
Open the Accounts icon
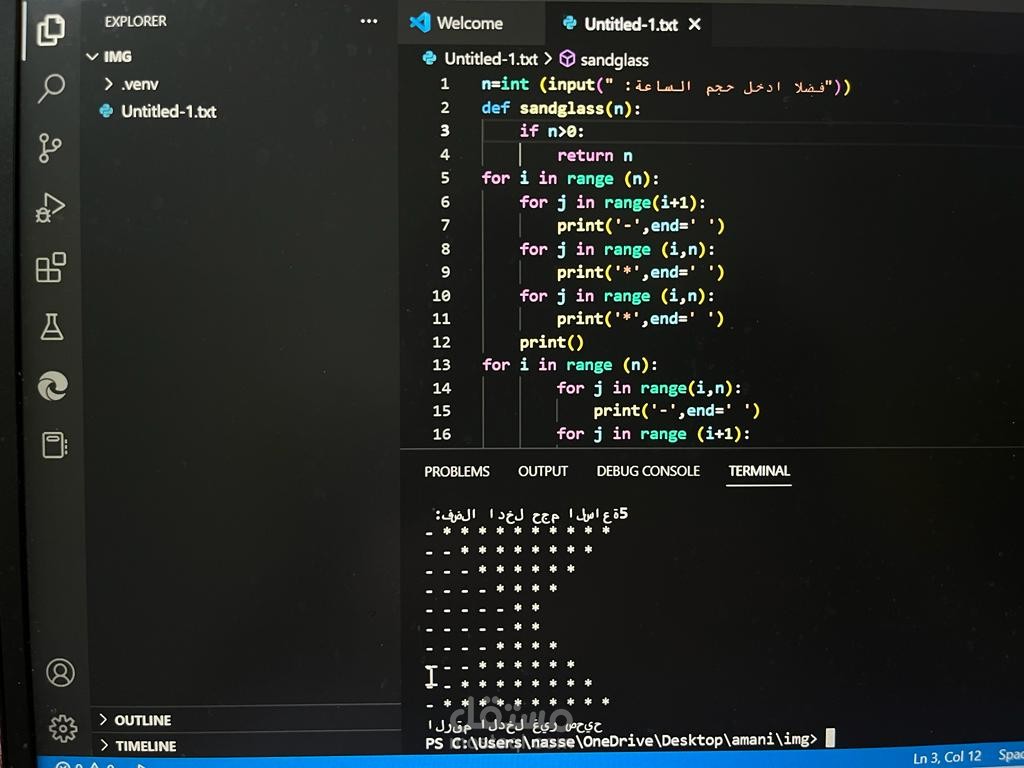tap(60, 673)
